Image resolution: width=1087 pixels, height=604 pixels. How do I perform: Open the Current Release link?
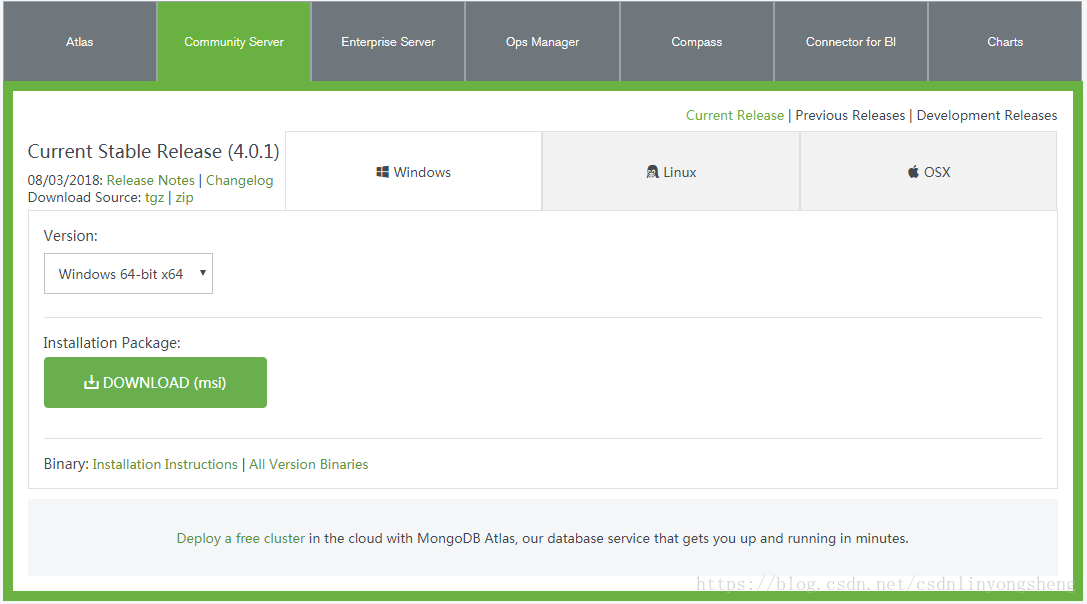(735, 115)
